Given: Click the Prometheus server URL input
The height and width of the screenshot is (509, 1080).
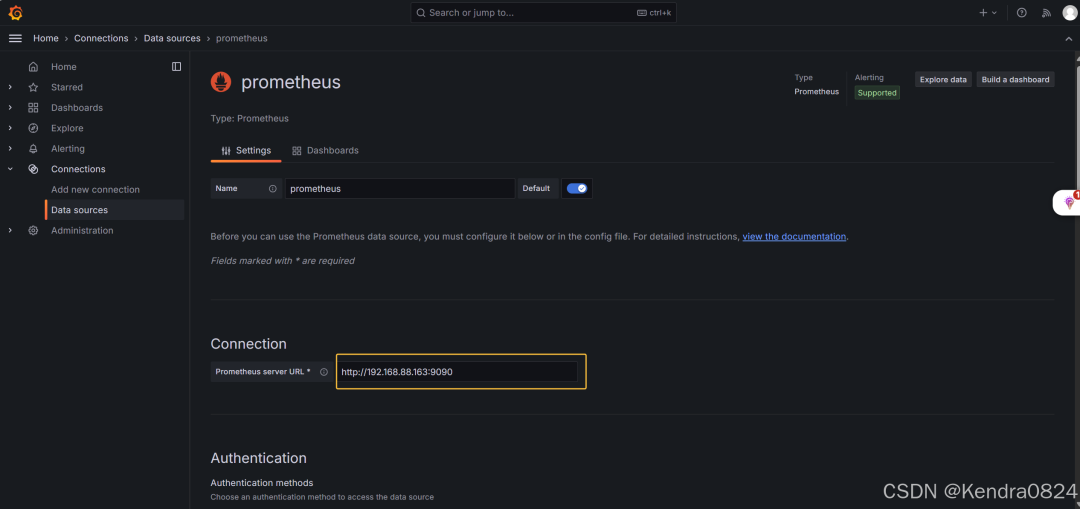Looking at the screenshot, I should [x=457, y=372].
